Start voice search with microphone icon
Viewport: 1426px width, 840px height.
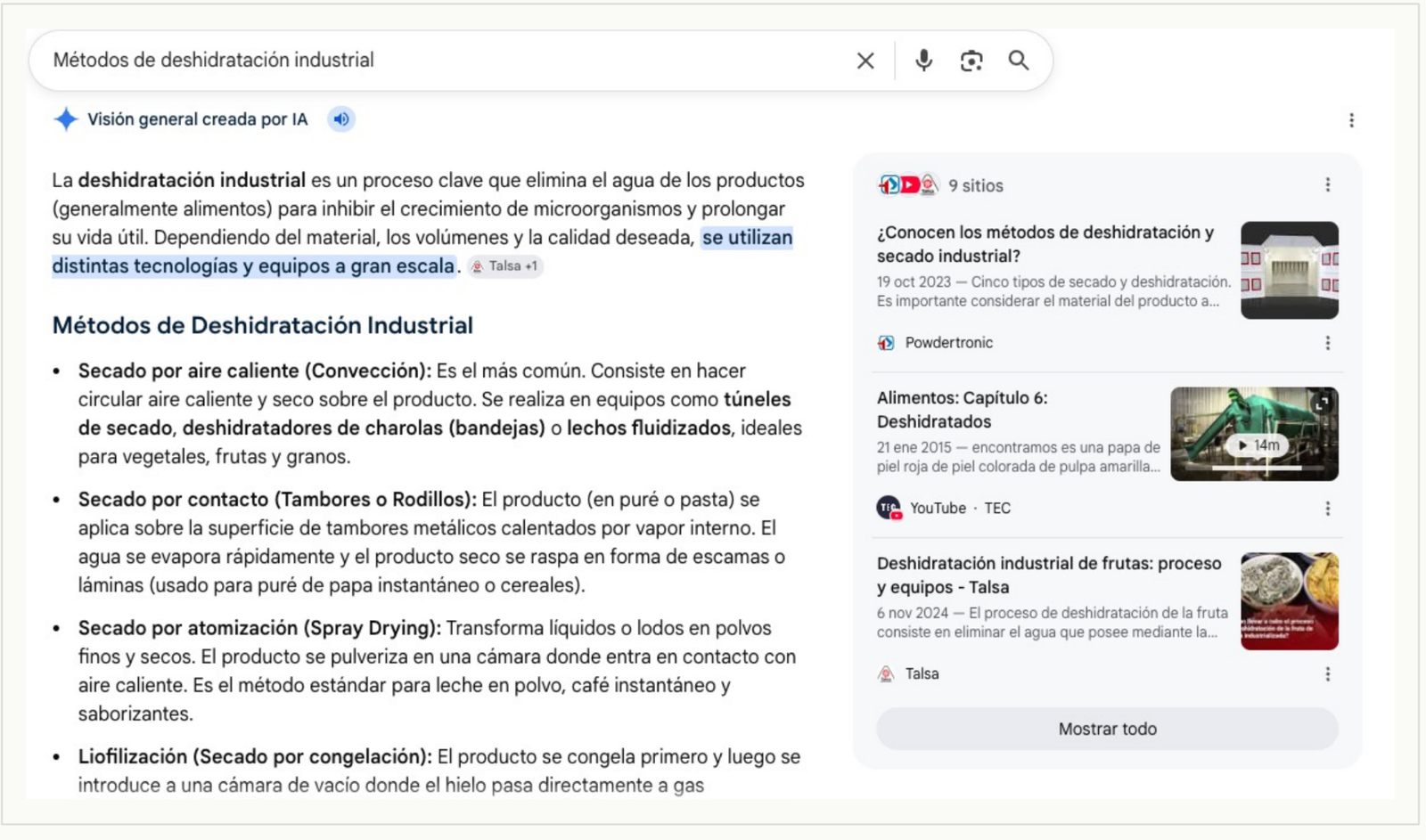tap(924, 61)
